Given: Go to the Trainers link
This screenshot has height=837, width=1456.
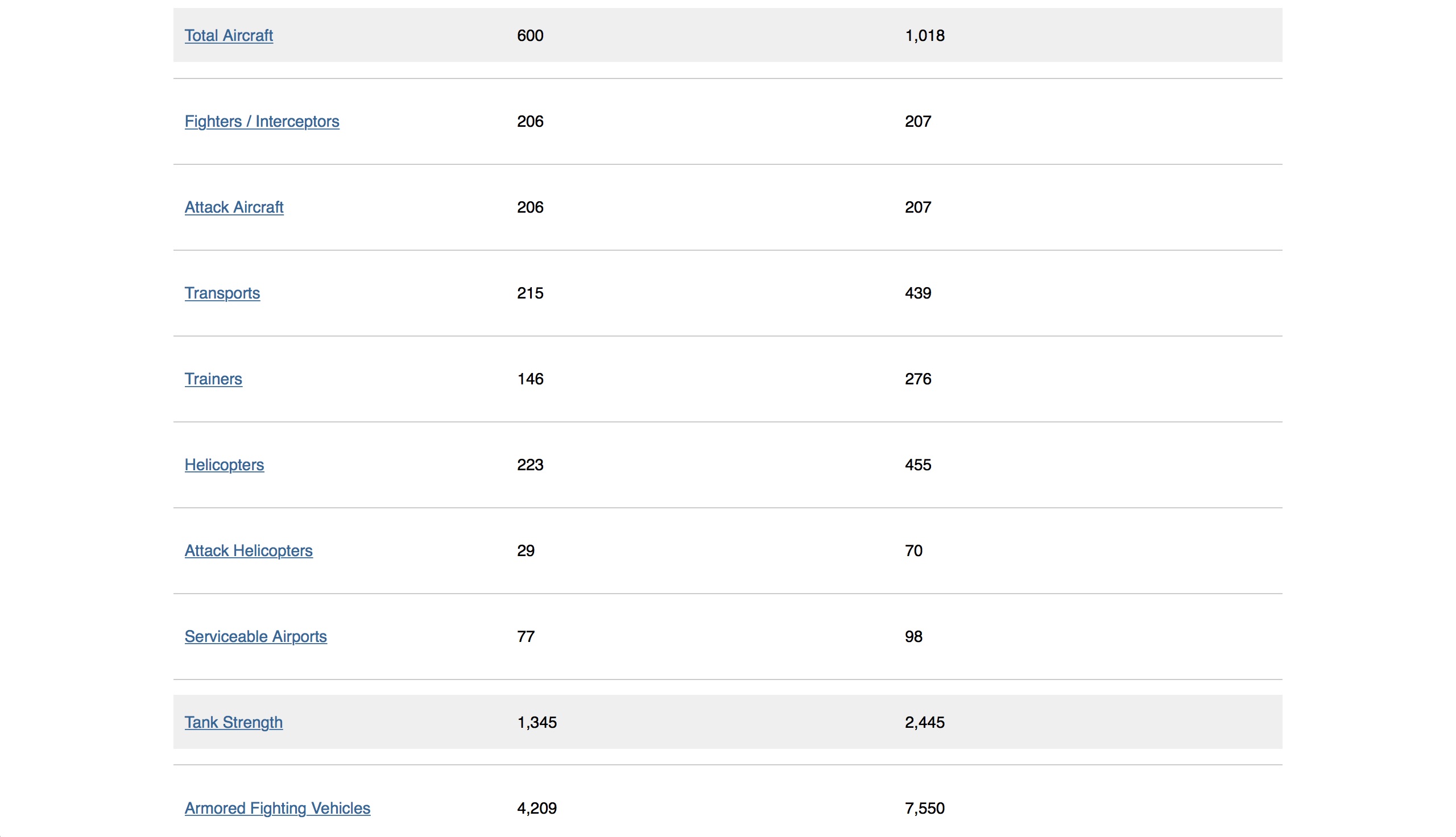Looking at the screenshot, I should [213, 379].
